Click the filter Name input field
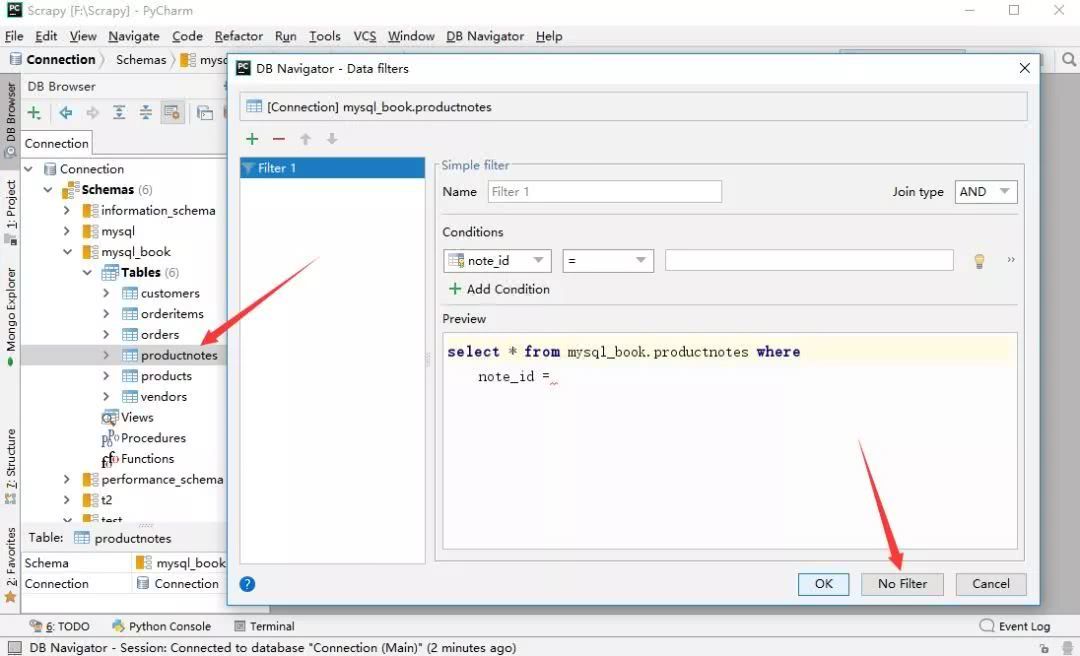 tap(605, 192)
